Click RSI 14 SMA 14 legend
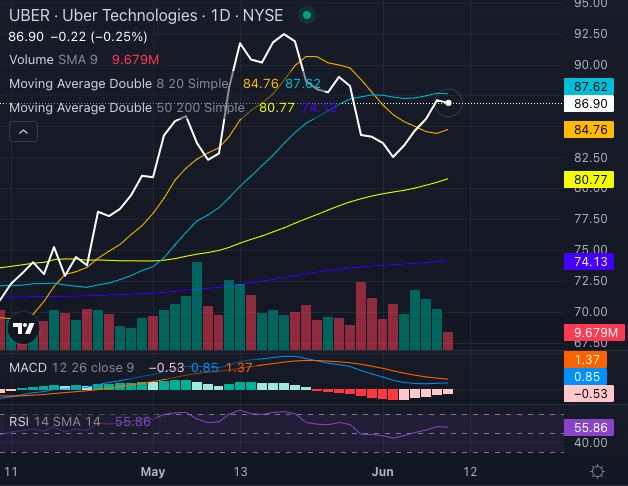 tap(54, 421)
